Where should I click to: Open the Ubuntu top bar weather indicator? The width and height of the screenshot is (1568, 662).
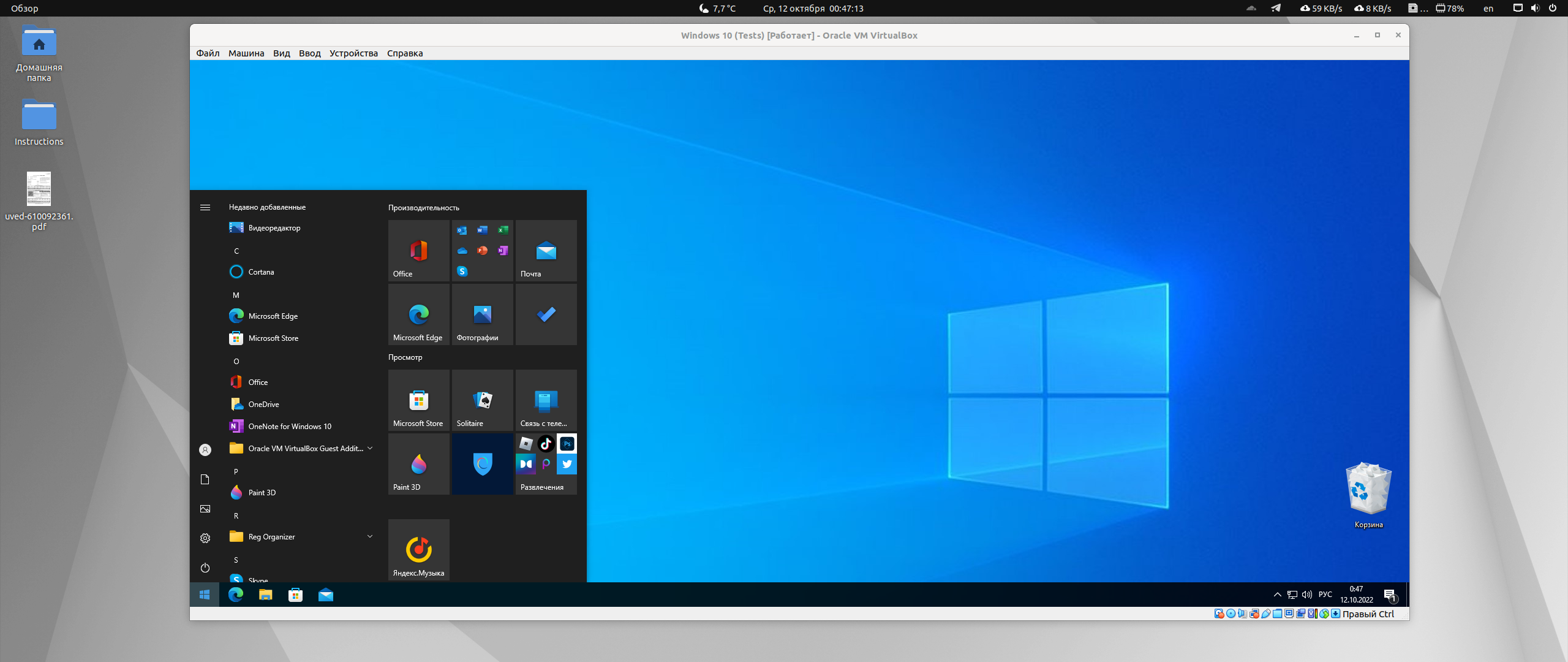(718, 9)
